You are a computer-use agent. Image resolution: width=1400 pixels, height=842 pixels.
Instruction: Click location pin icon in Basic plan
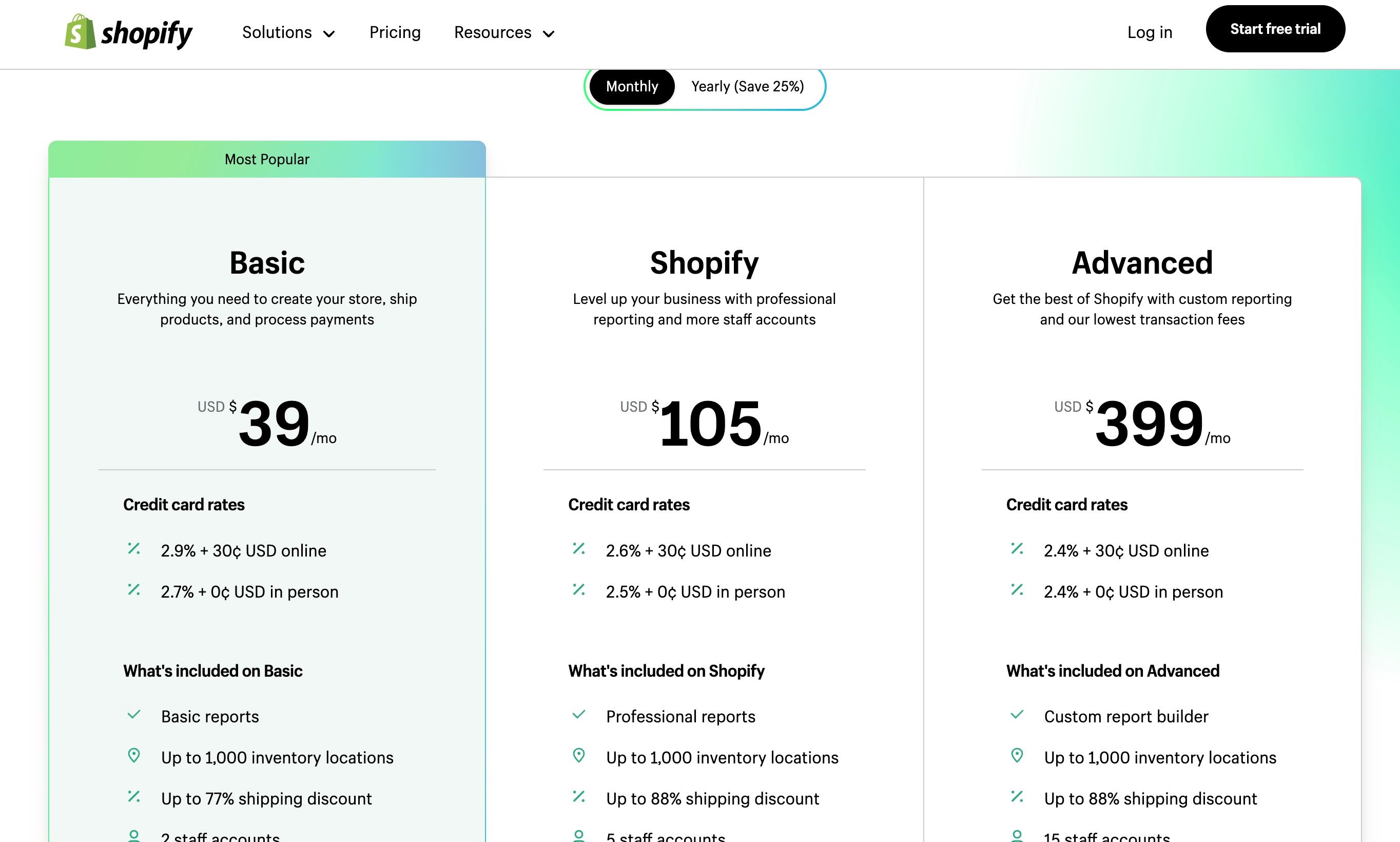(x=134, y=756)
